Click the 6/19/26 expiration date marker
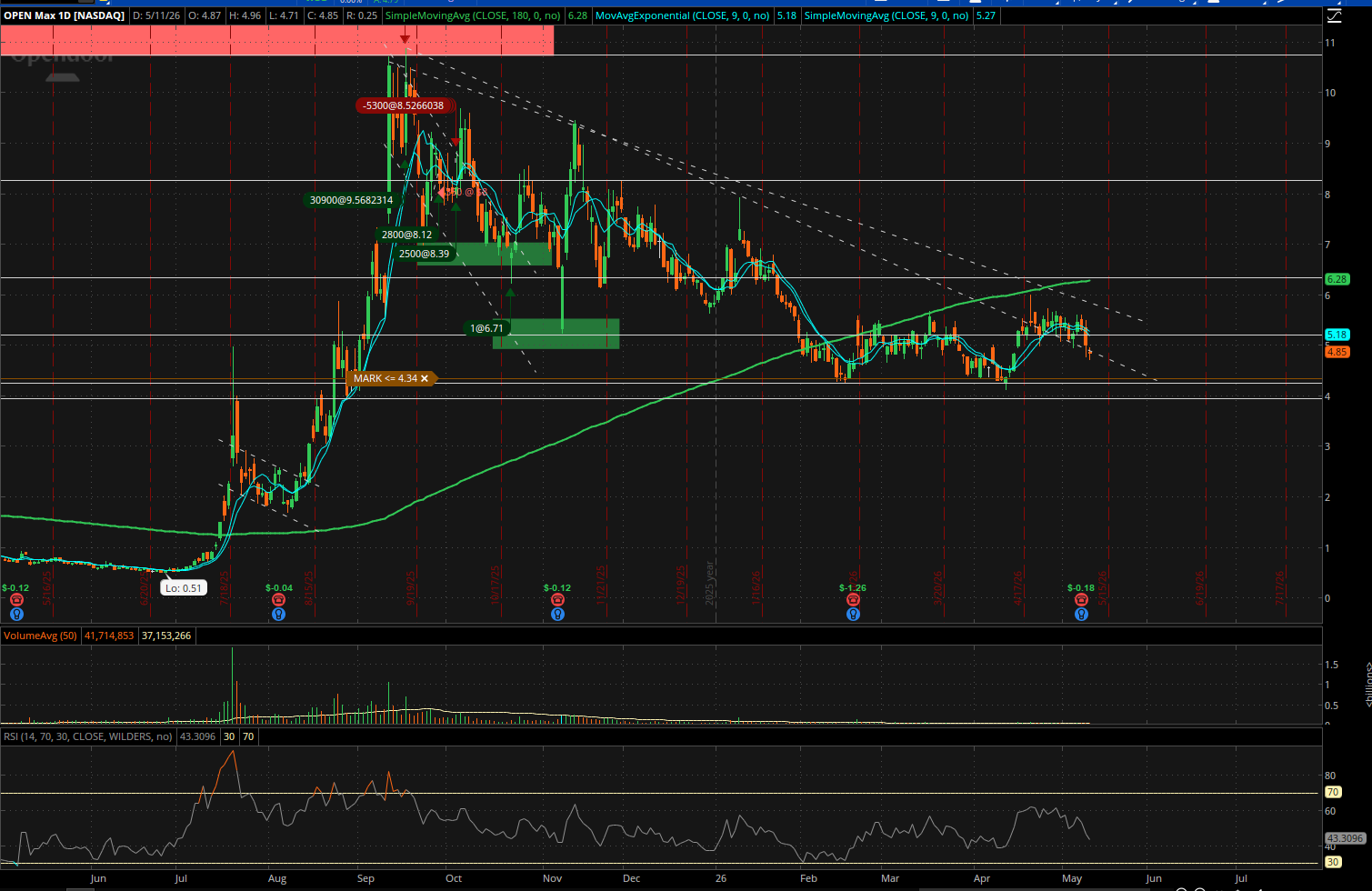This screenshot has width=1372, height=891. pyautogui.click(x=1200, y=587)
